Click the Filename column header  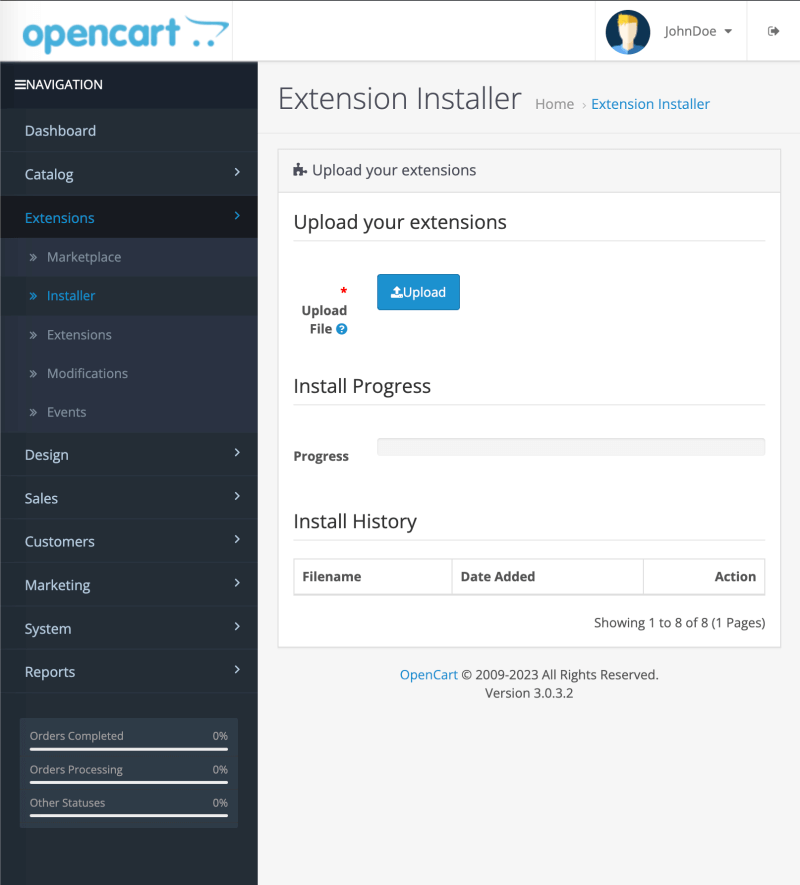[332, 577]
